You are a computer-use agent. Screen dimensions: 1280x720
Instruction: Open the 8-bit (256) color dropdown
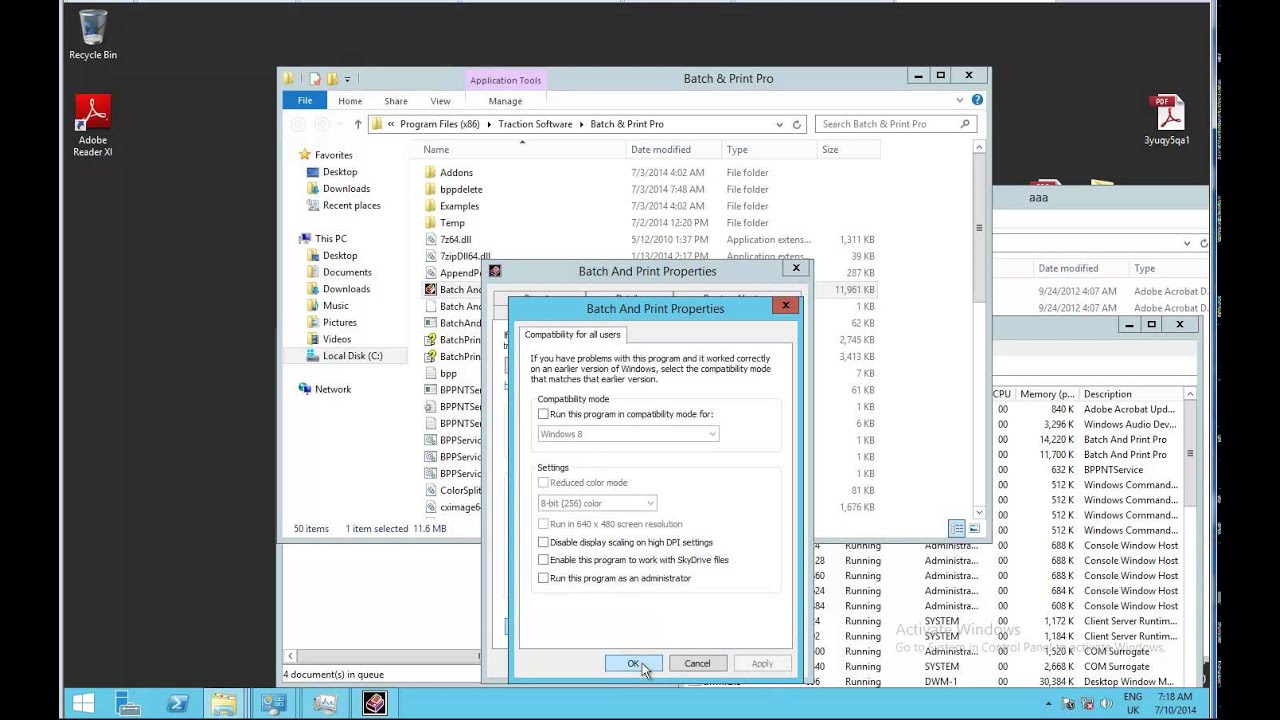click(x=597, y=503)
